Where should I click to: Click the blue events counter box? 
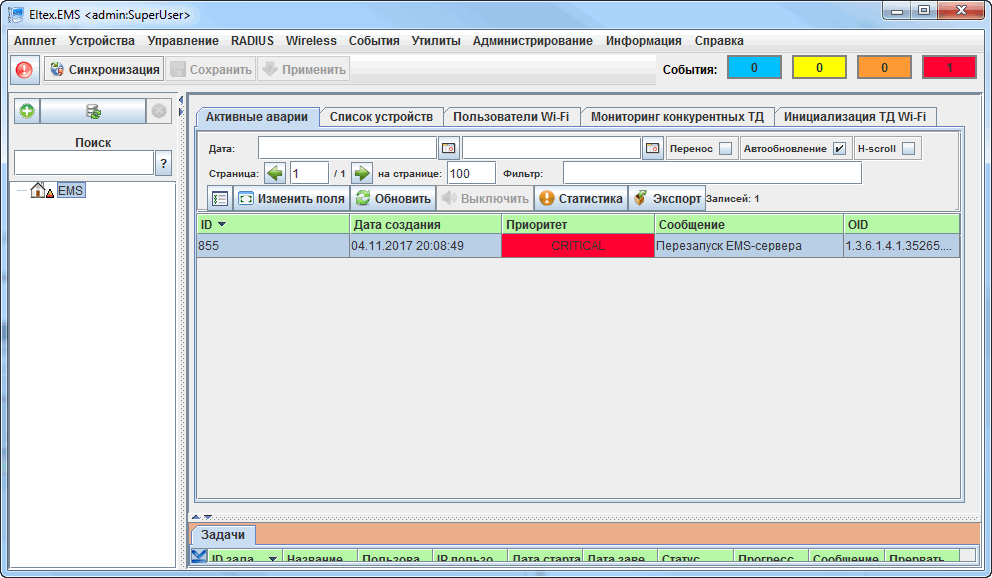(x=754, y=68)
